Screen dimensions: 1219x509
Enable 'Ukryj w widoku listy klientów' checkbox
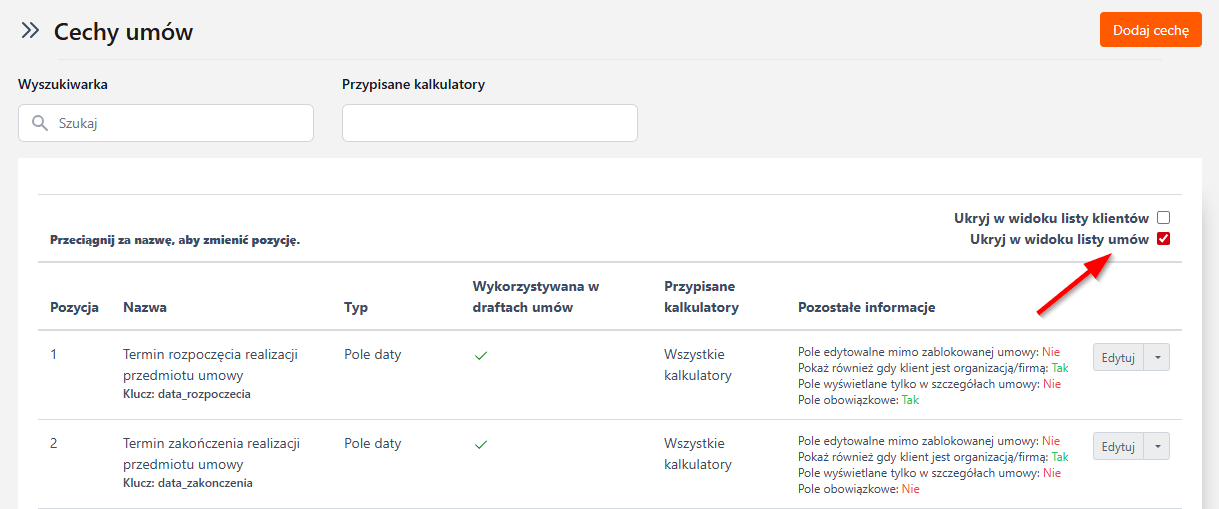pyautogui.click(x=1163, y=218)
